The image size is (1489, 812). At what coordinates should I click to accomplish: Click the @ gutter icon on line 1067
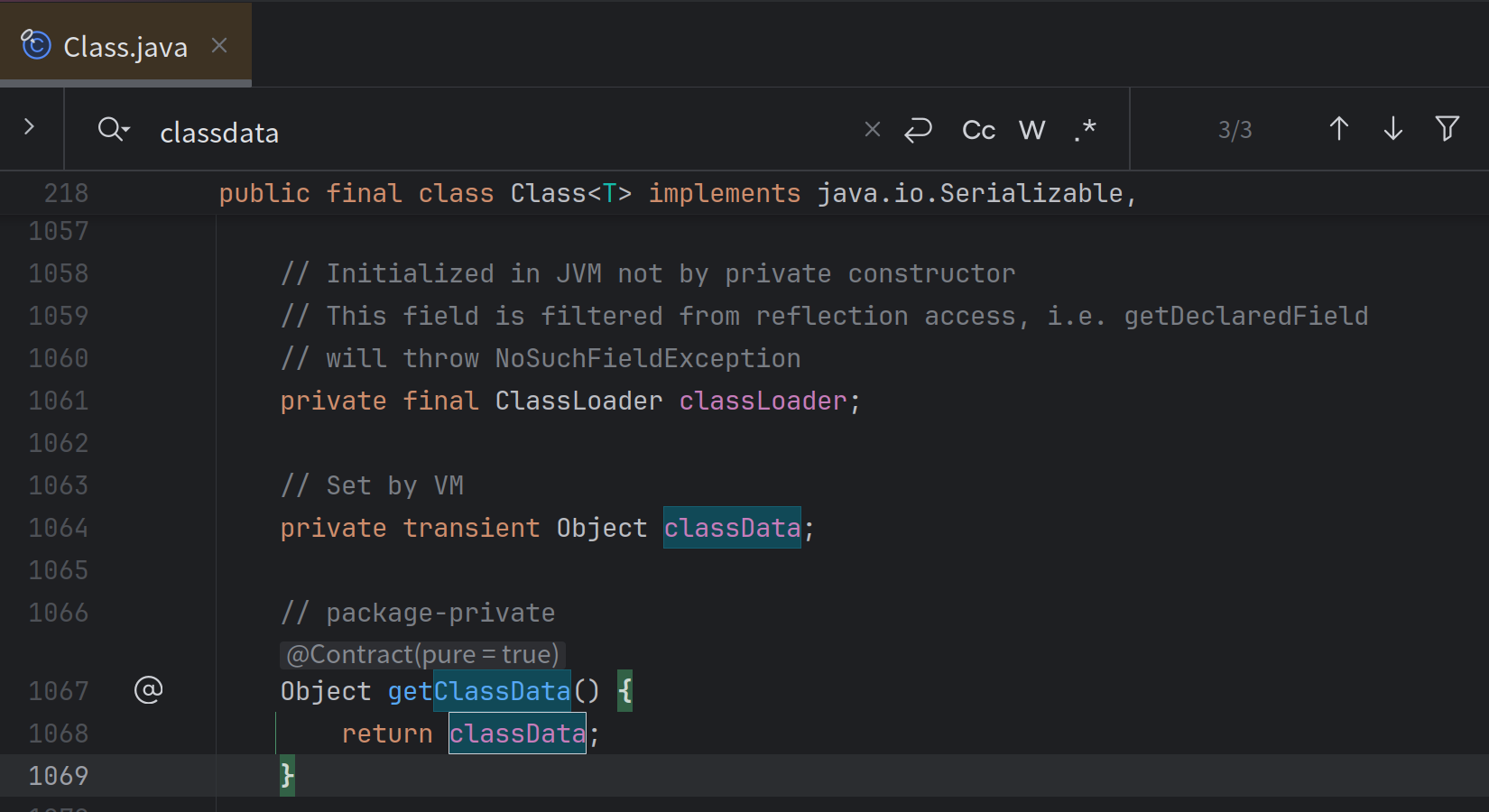[149, 690]
